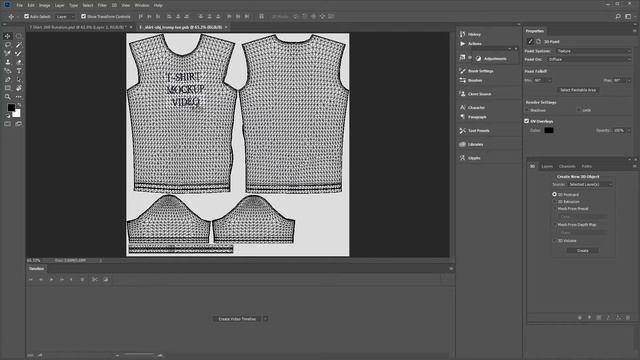Open the Source Selected Layer(s) dropdown
The image size is (640, 360).
(590, 184)
